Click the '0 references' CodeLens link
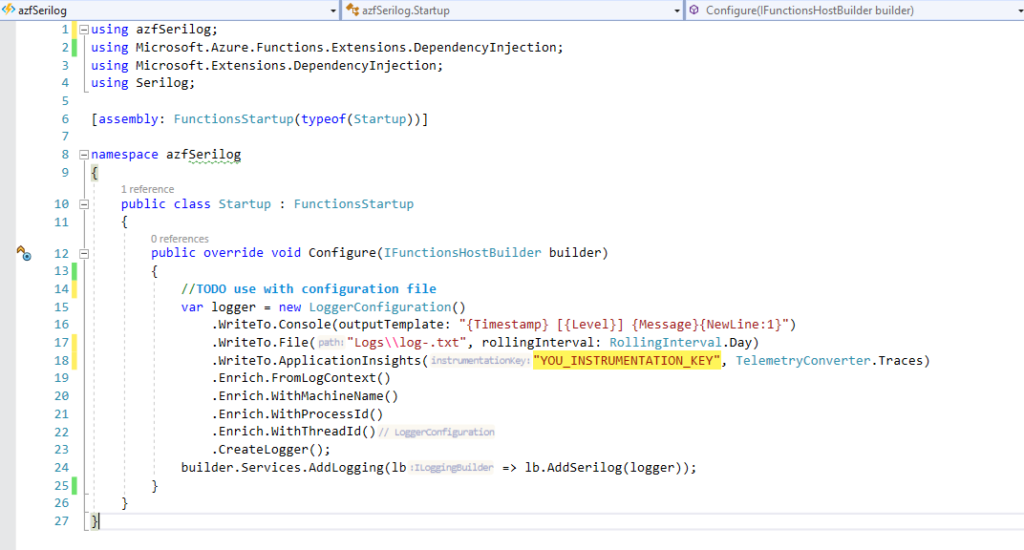Image resolution: width=1024 pixels, height=550 pixels. point(180,239)
